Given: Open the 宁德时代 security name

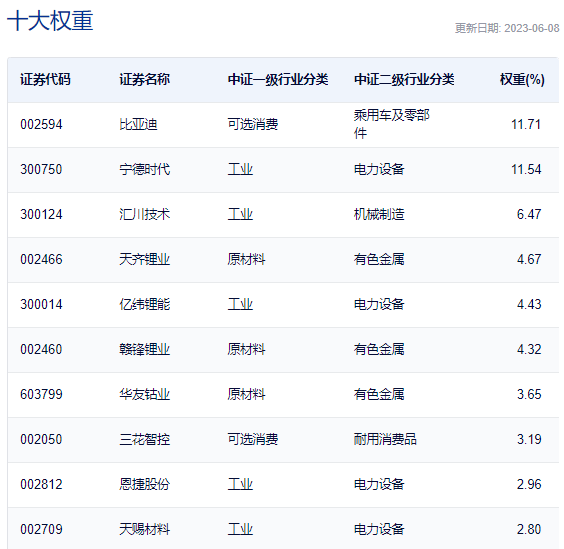Looking at the screenshot, I should coord(145,169).
